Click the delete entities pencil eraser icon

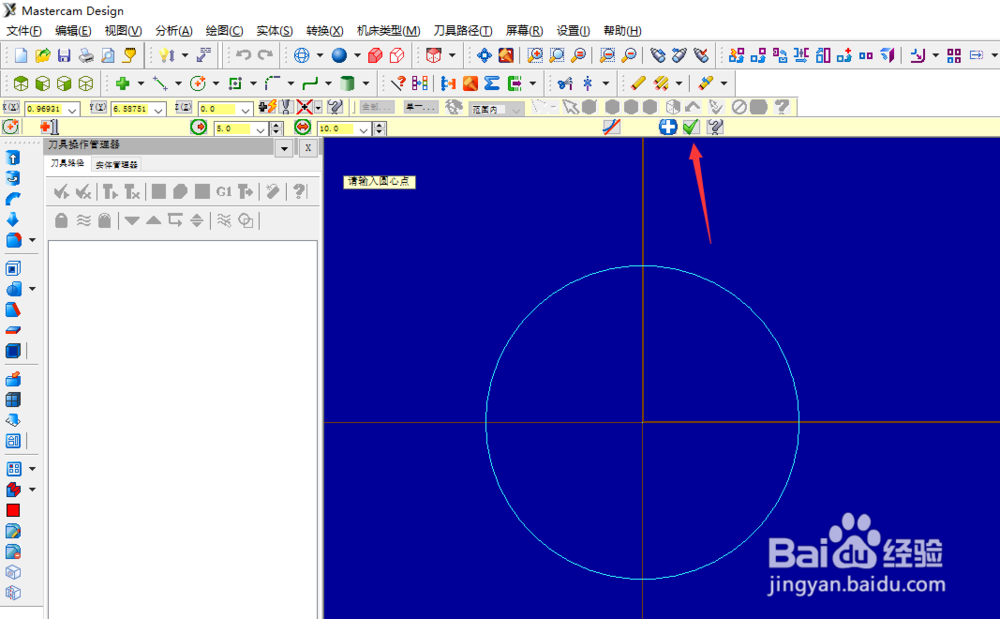[638, 84]
